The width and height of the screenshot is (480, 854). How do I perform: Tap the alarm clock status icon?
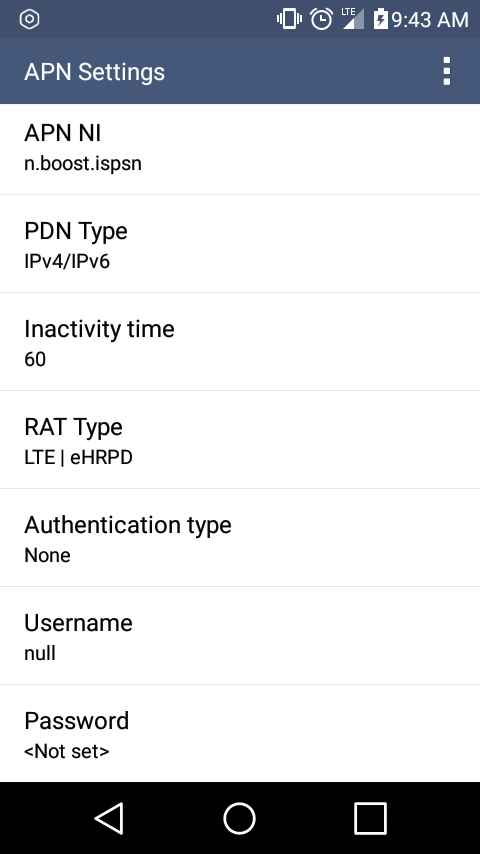point(321,19)
